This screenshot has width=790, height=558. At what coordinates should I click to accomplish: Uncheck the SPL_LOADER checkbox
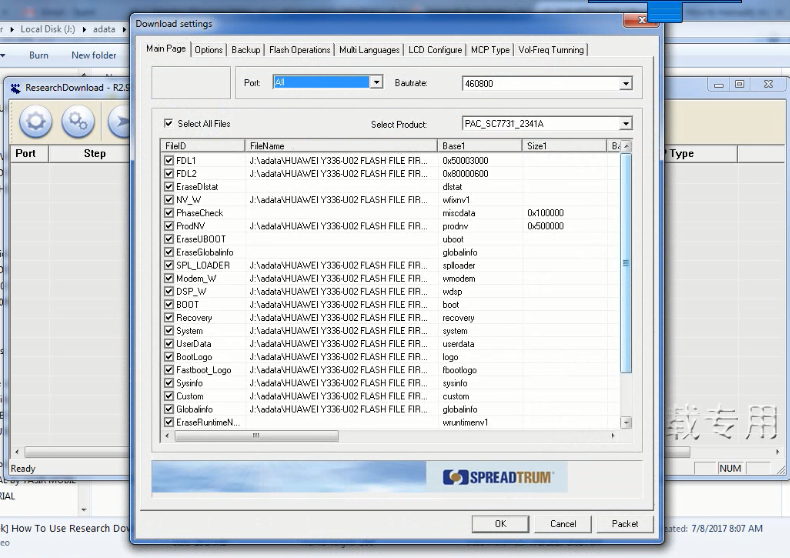(x=169, y=265)
